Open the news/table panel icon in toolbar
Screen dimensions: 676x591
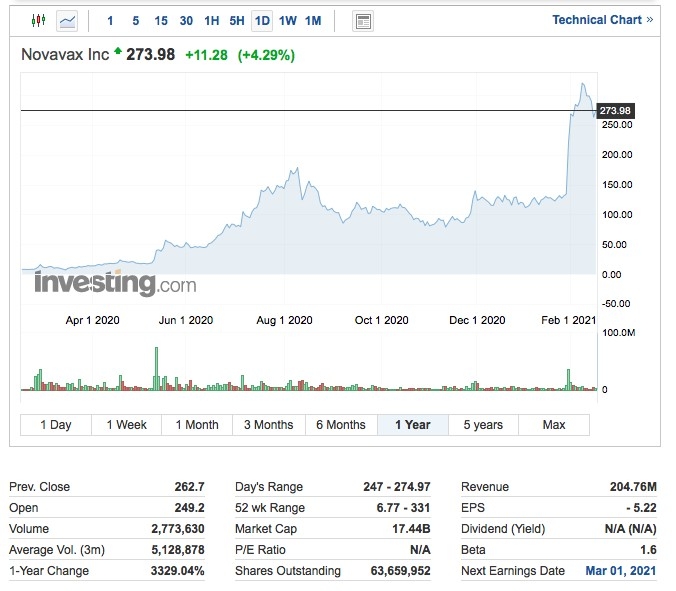point(363,21)
